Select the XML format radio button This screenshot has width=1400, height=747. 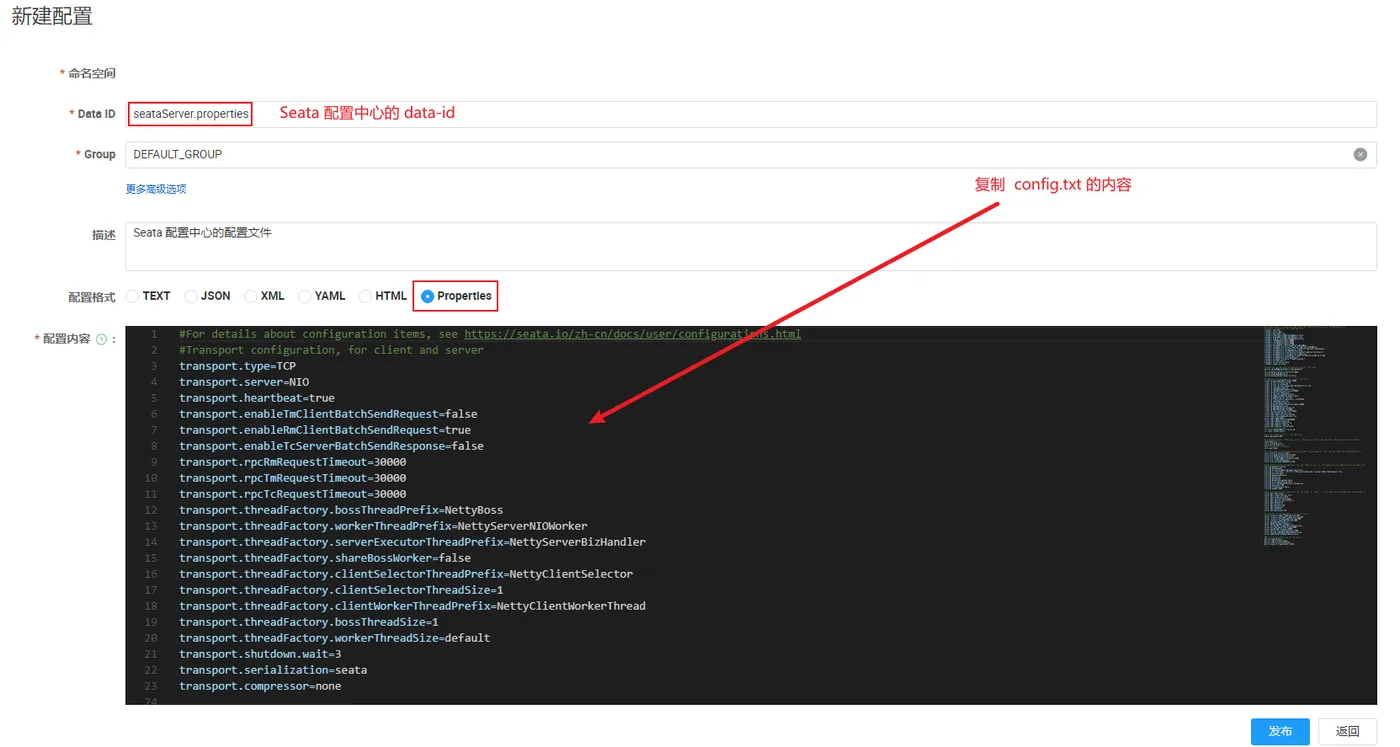[251, 296]
